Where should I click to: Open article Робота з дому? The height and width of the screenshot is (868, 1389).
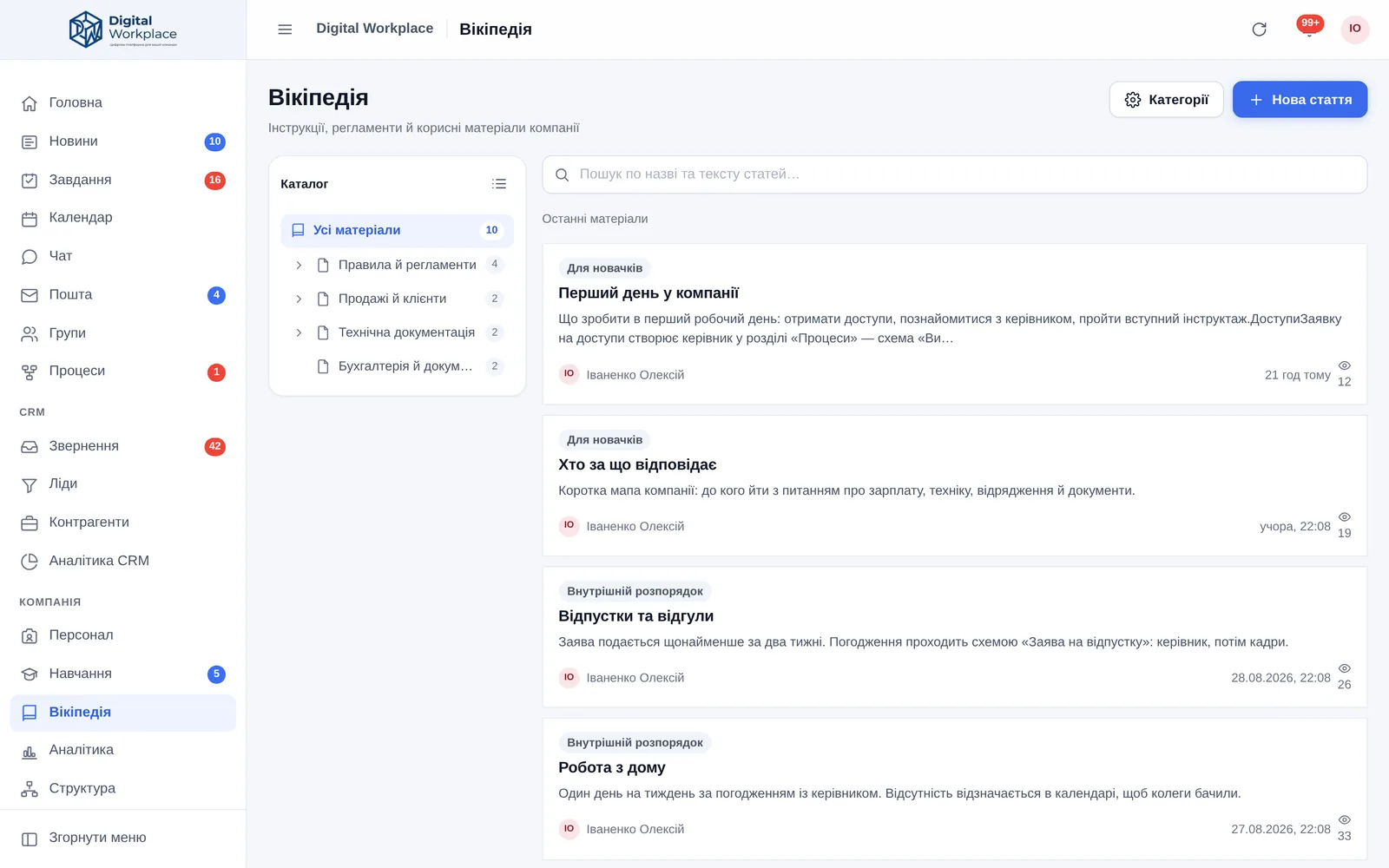point(612,768)
